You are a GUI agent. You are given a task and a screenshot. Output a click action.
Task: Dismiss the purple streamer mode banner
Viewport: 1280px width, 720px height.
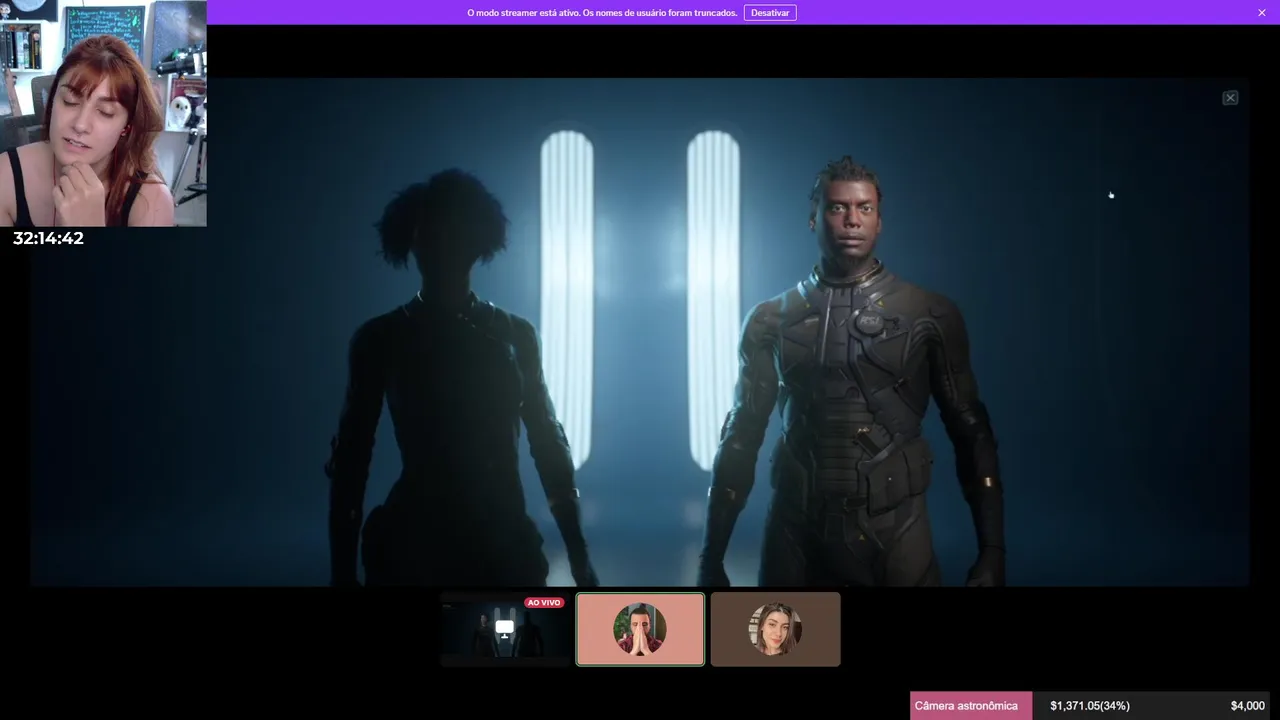tap(1262, 12)
